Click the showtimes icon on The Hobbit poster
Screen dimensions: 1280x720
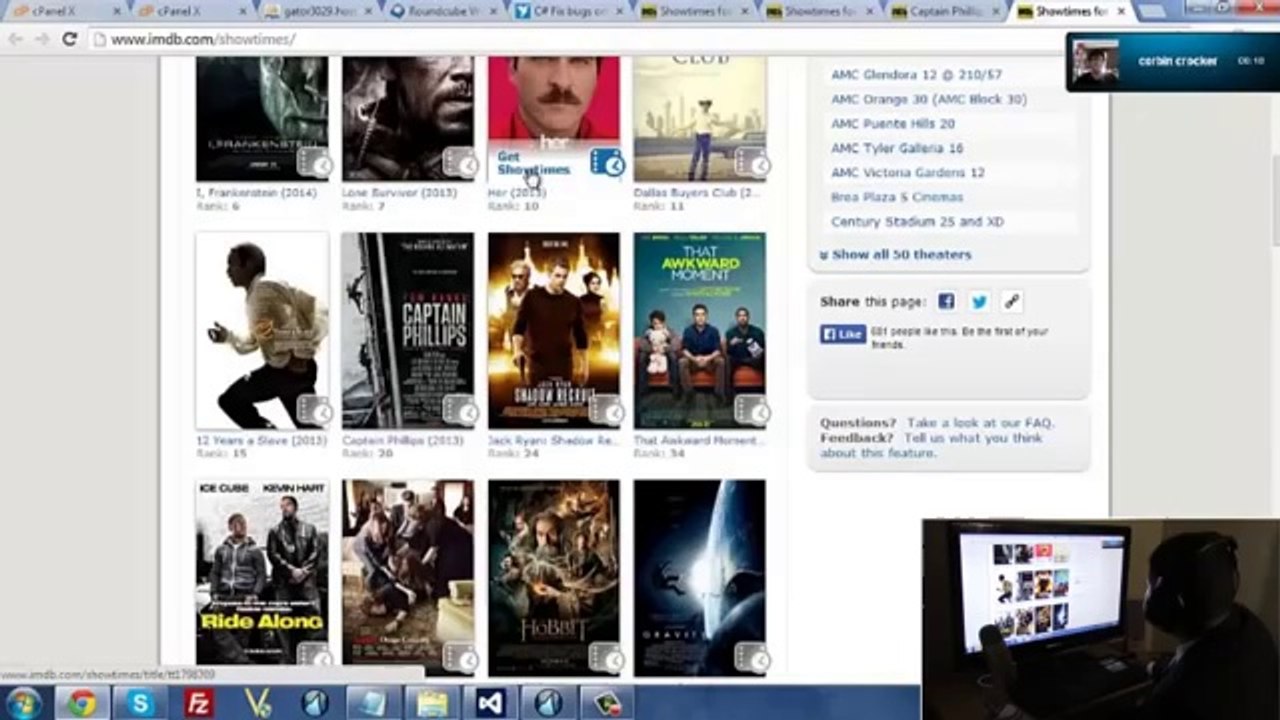pos(606,657)
